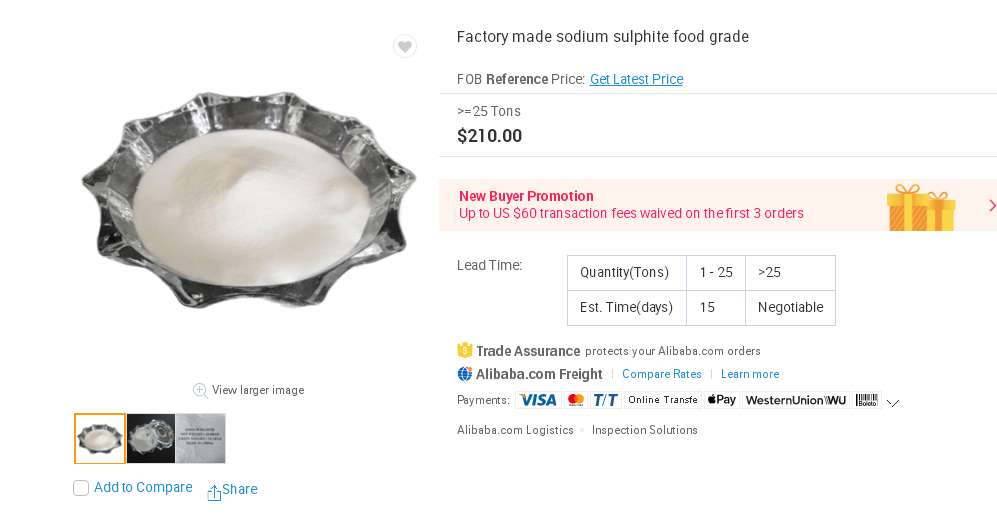The height and width of the screenshot is (514, 997).
Task: Open the New Buyer Promotion arrow
Action: tap(992, 205)
